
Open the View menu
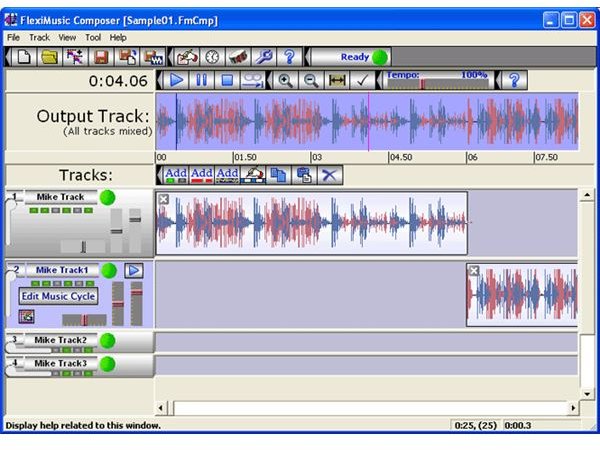(67, 38)
